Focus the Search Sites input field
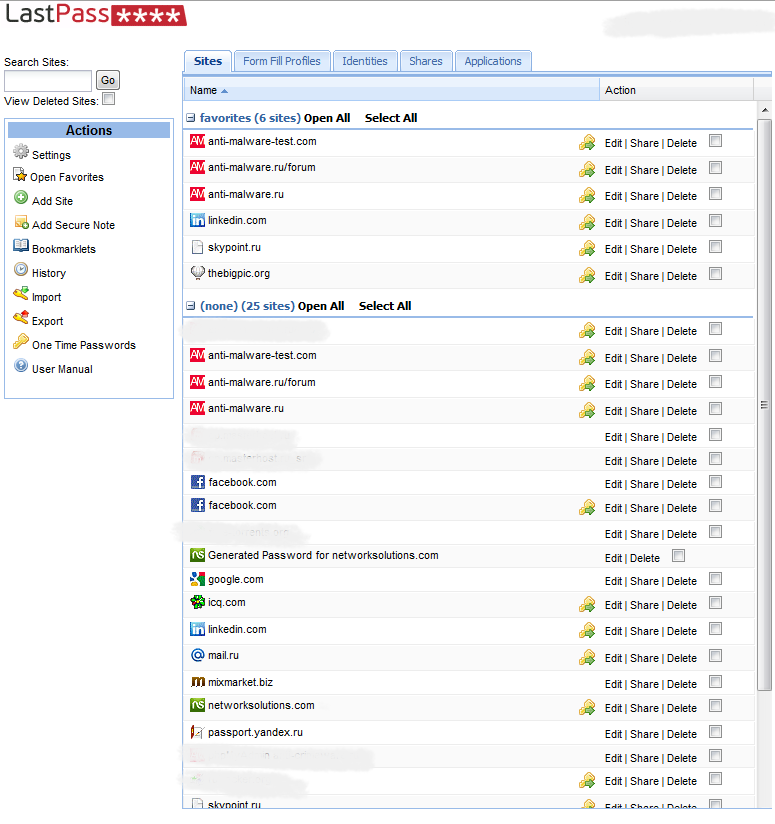 tap(48, 81)
